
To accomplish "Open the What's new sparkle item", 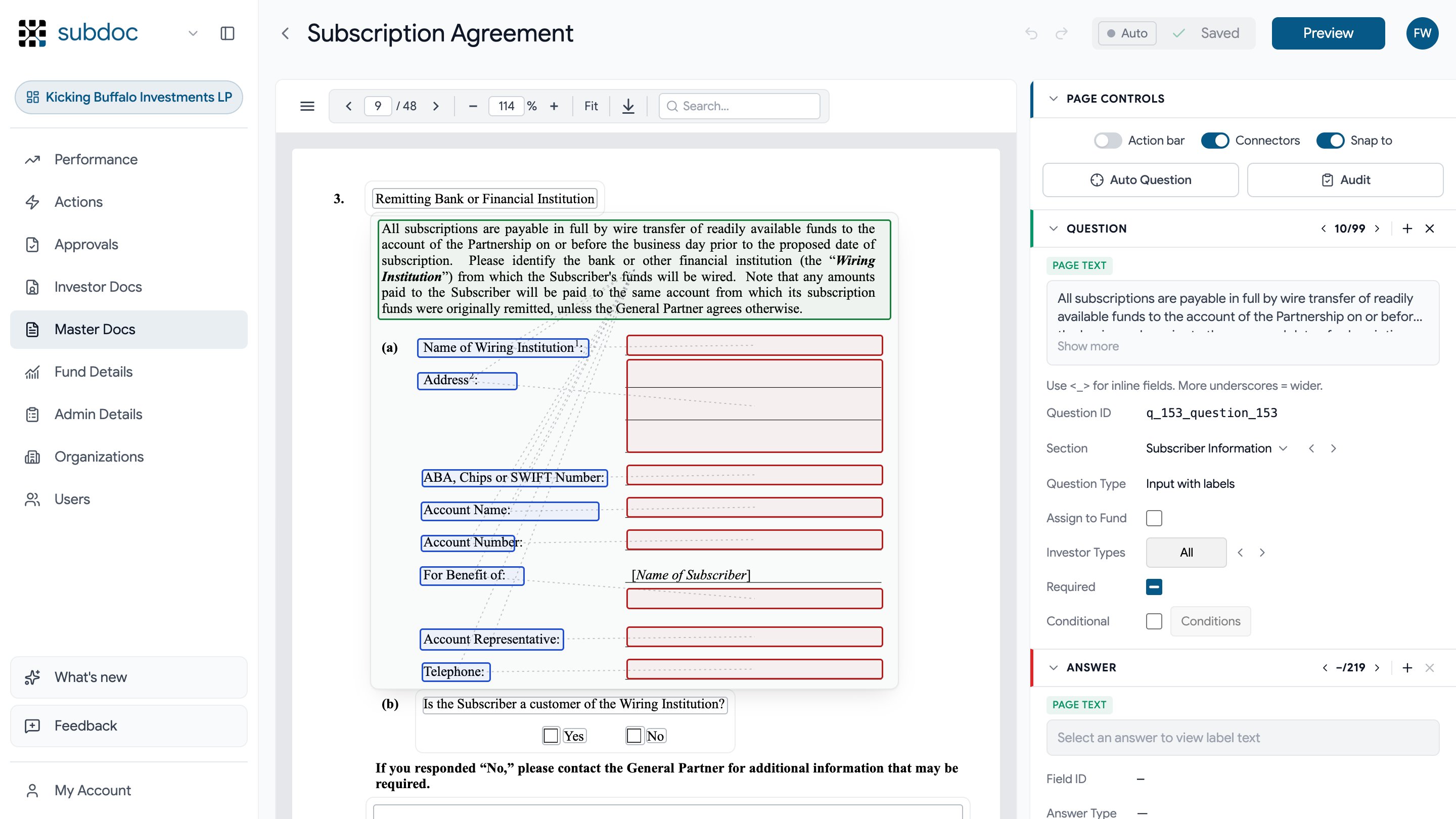I will 129,677.
